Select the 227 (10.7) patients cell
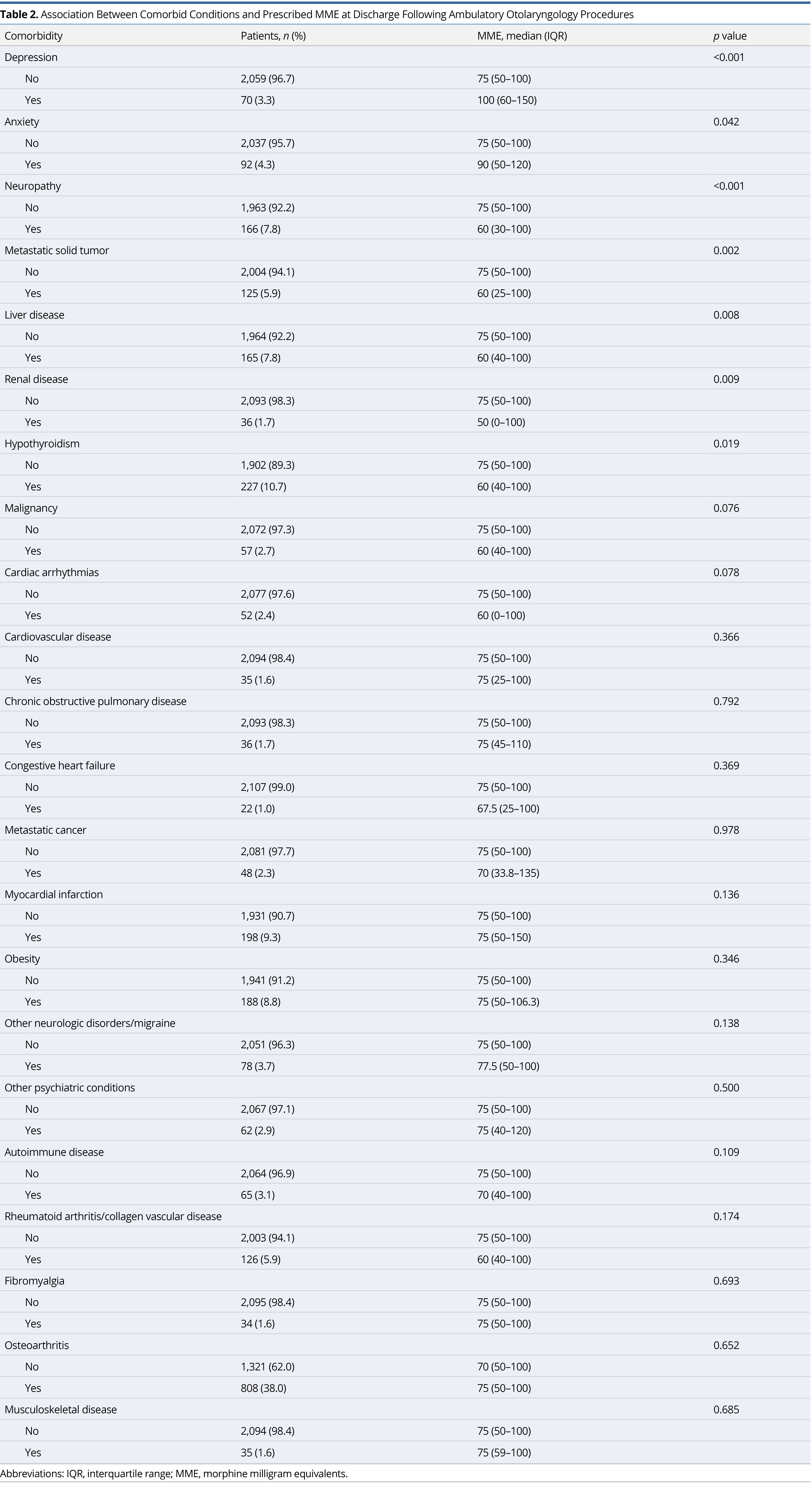Screen dimensions: 812x1487 [263, 487]
